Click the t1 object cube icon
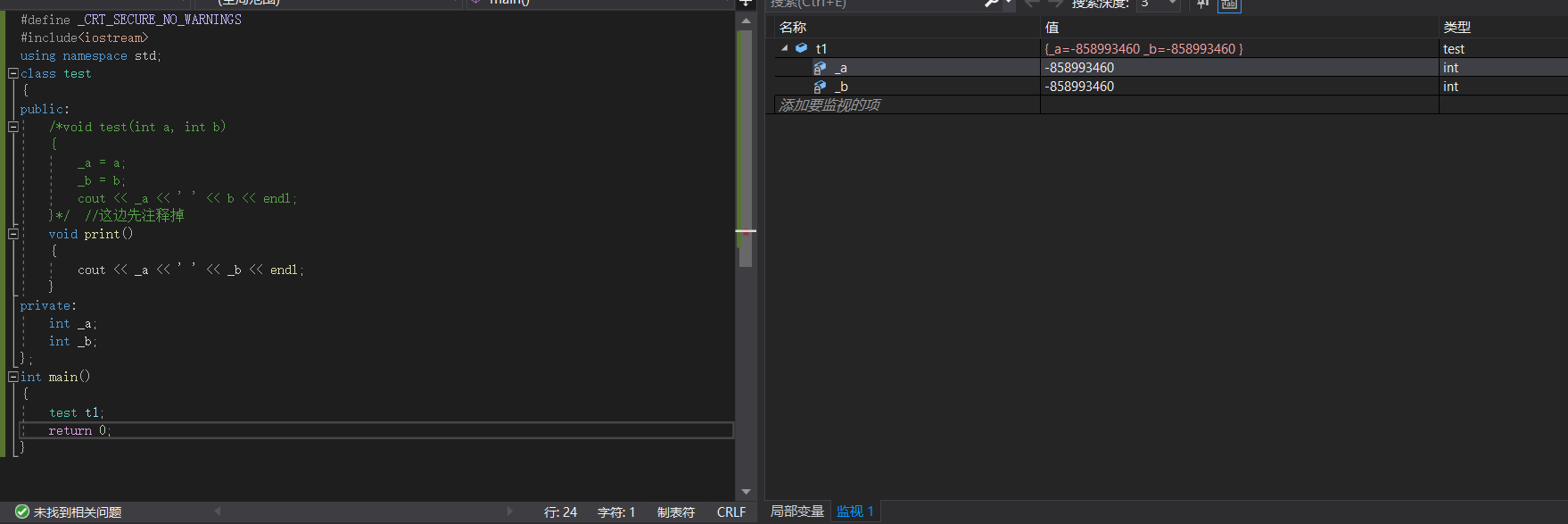The width and height of the screenshot is (1568, 524). [801, 48]
